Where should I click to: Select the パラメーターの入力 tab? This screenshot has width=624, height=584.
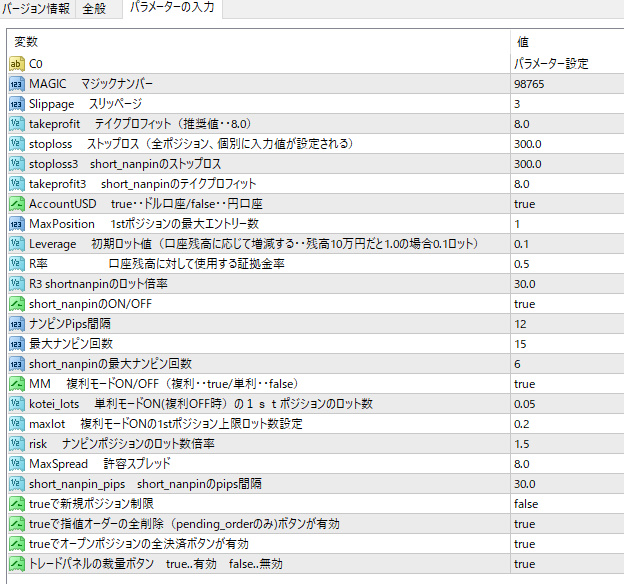172,8
